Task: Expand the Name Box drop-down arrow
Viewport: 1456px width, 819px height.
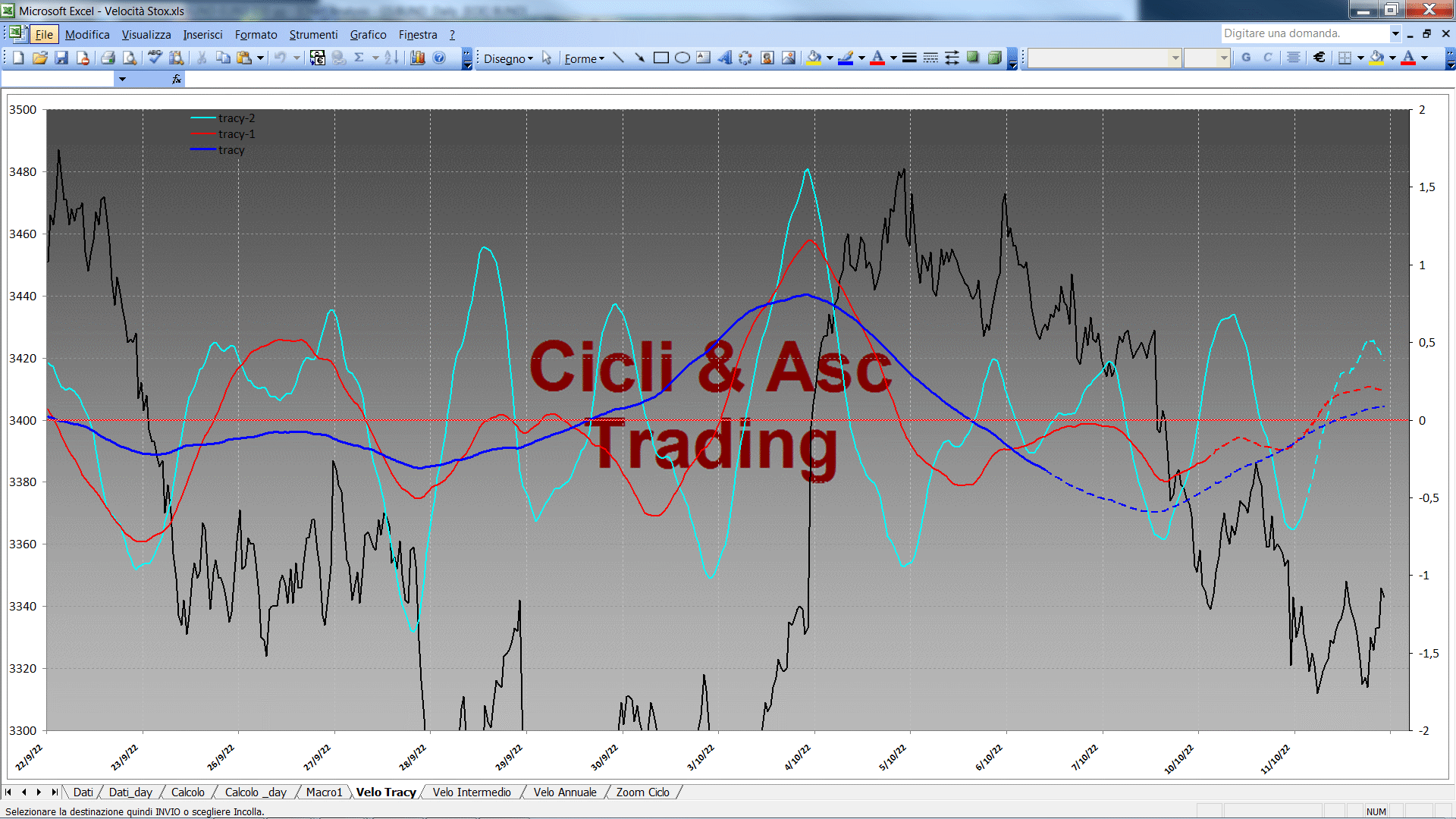Action: click(122, 79)
